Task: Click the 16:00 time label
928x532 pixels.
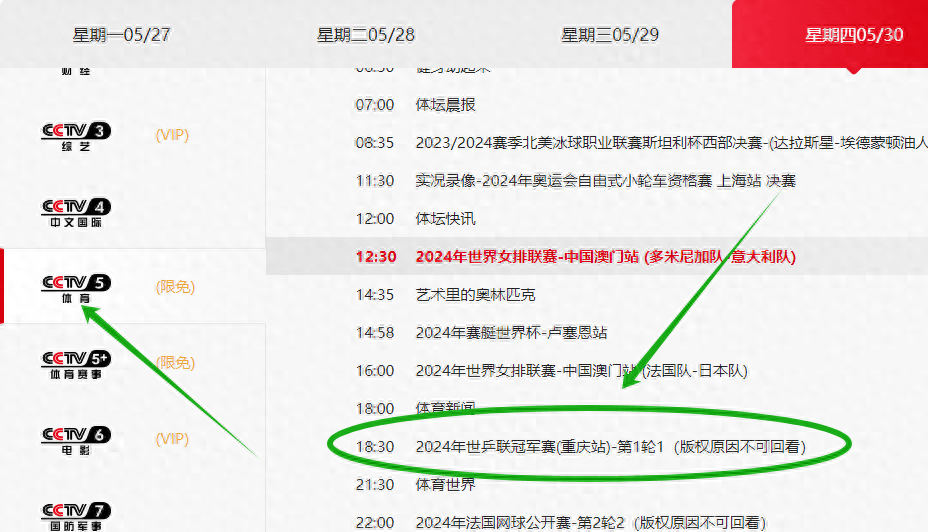Action: [375, 370]
